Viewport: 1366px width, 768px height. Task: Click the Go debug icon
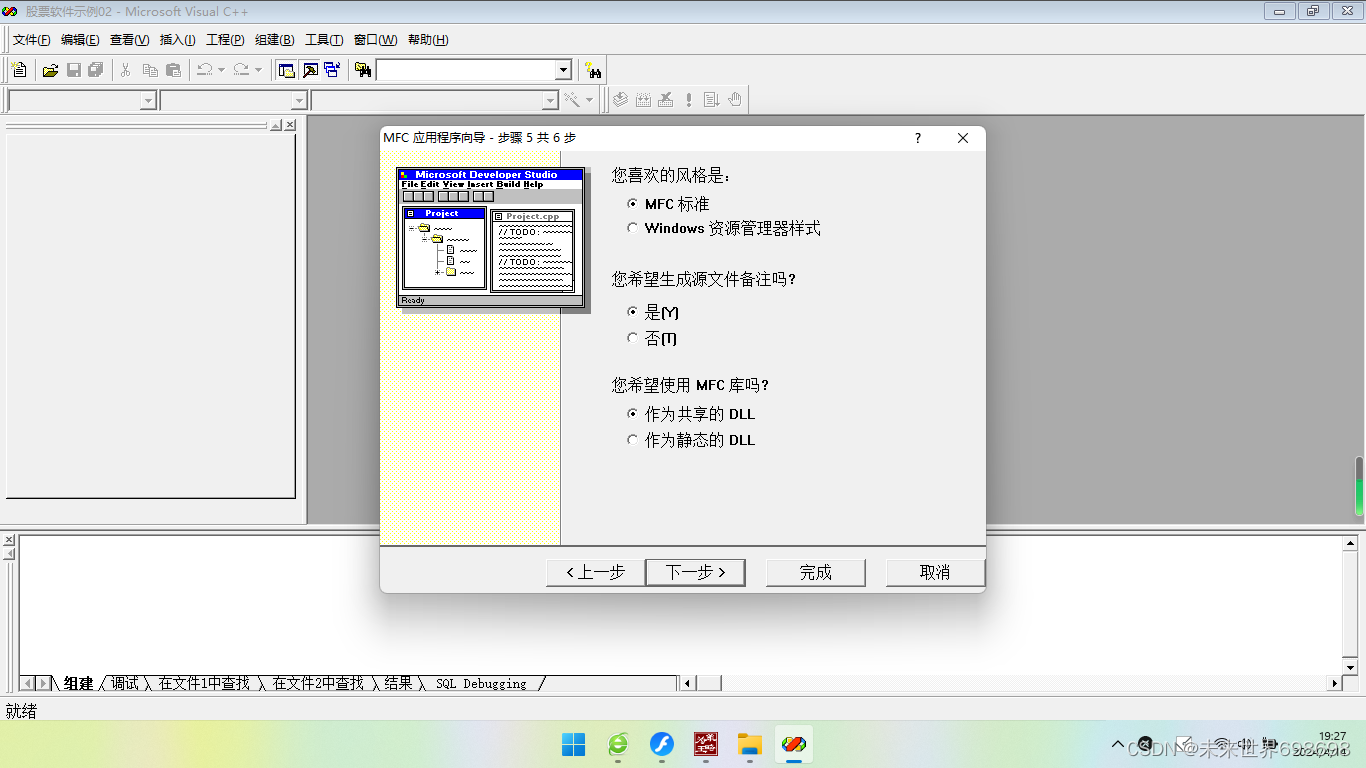point(711,100)
